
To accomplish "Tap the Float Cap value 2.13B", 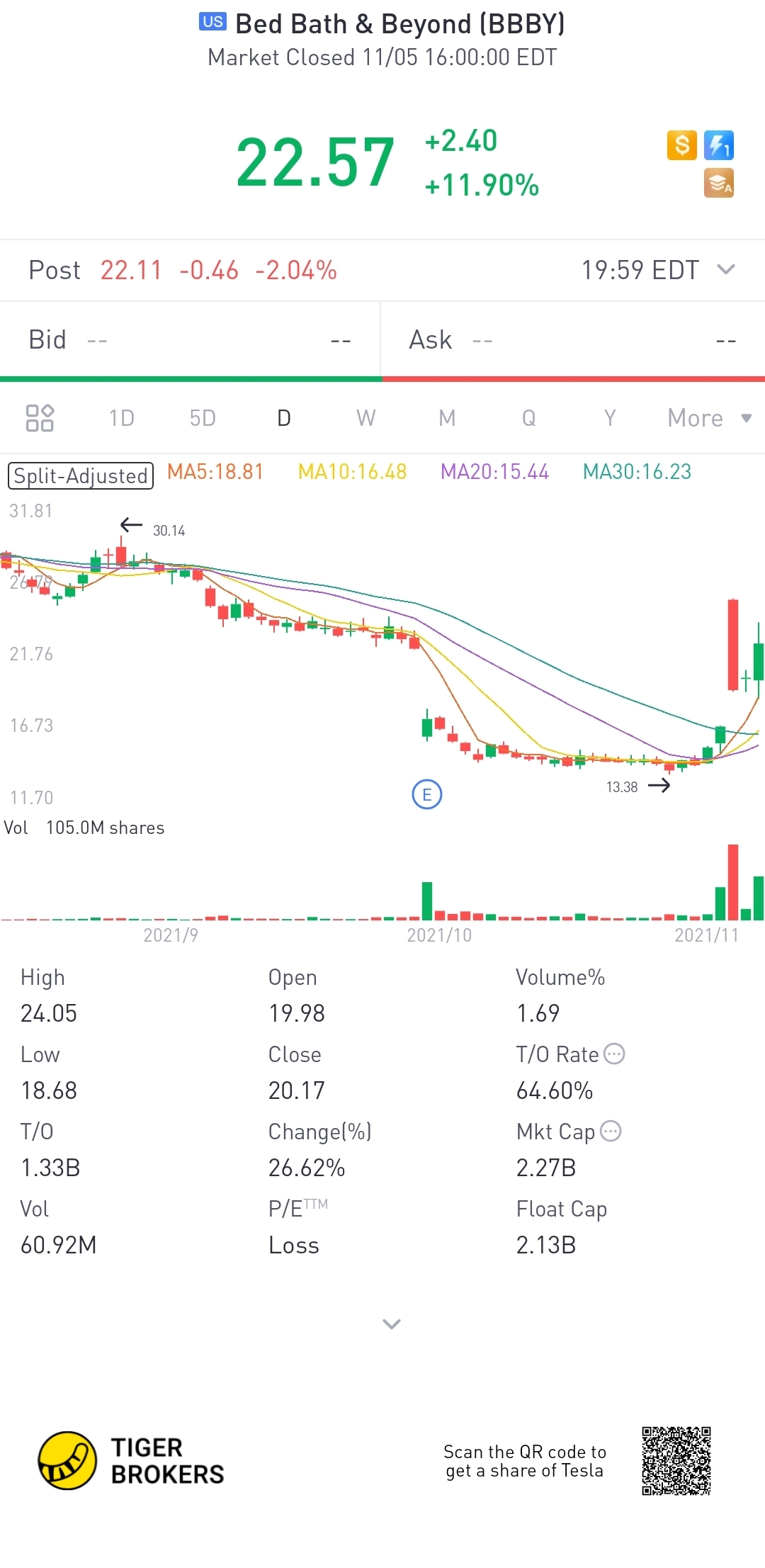I will click(546, 1245).
